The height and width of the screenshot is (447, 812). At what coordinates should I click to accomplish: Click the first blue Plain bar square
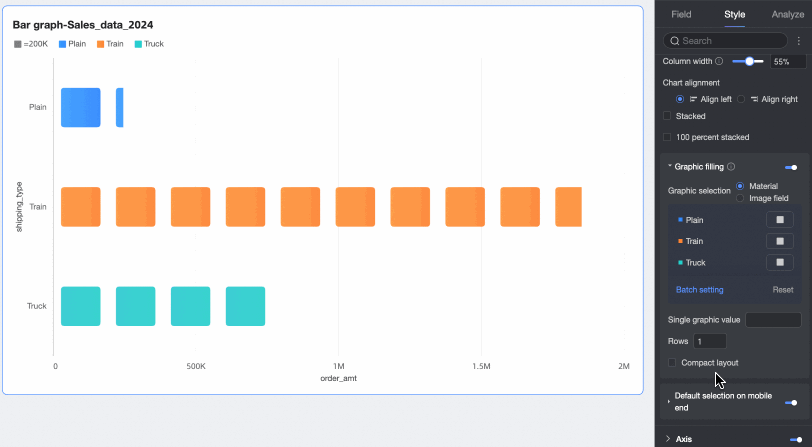tap(81, 107)
